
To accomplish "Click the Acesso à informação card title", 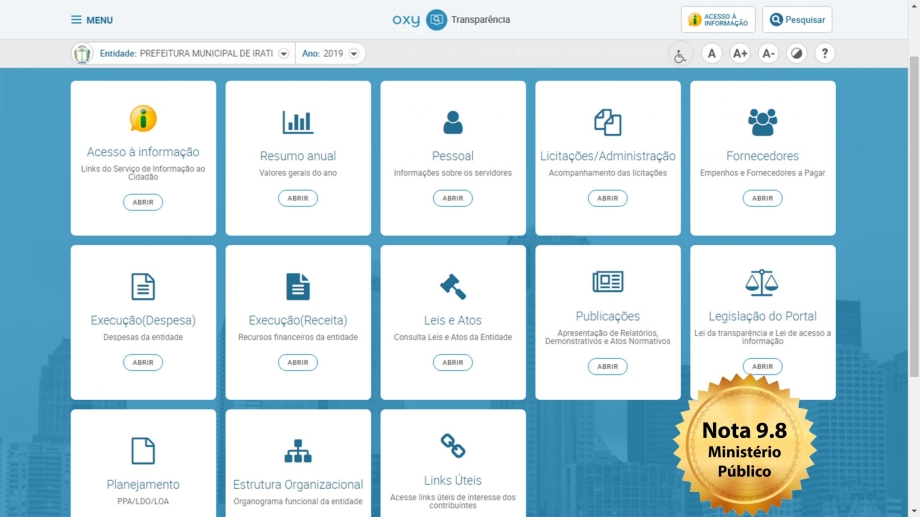I will [x=143, y=152].
